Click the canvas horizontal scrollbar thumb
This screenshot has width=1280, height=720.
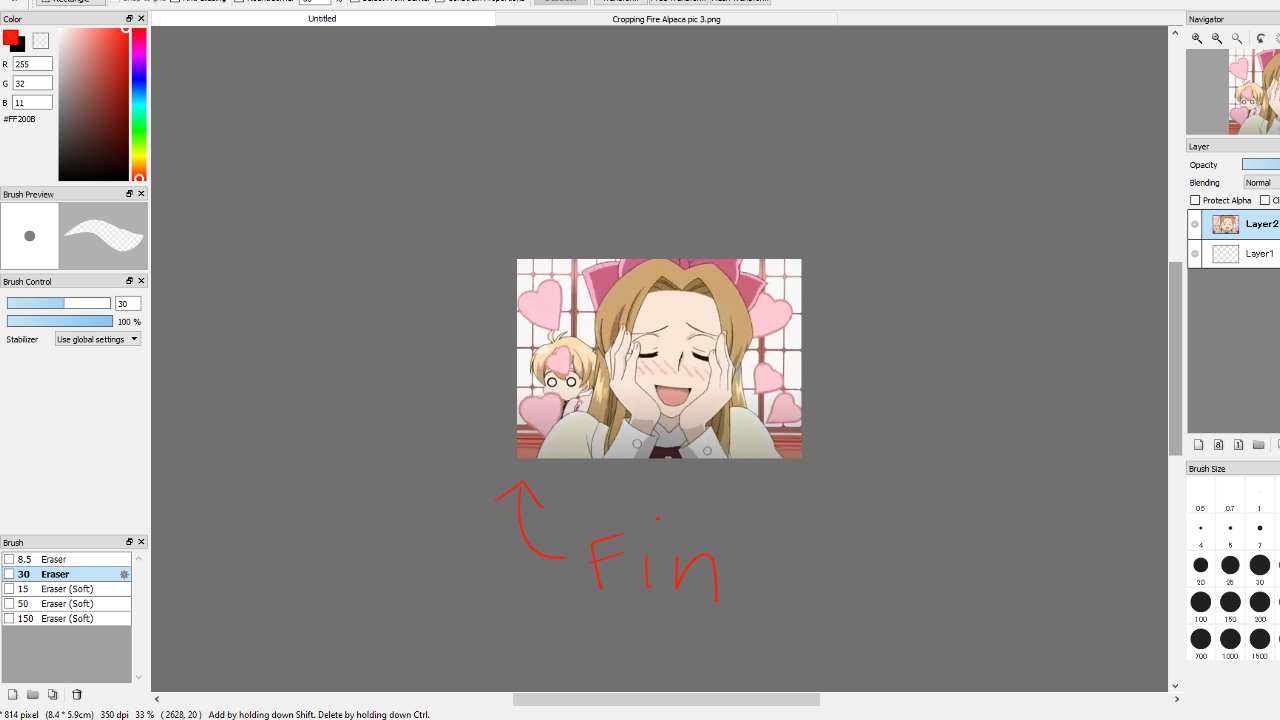666,699
